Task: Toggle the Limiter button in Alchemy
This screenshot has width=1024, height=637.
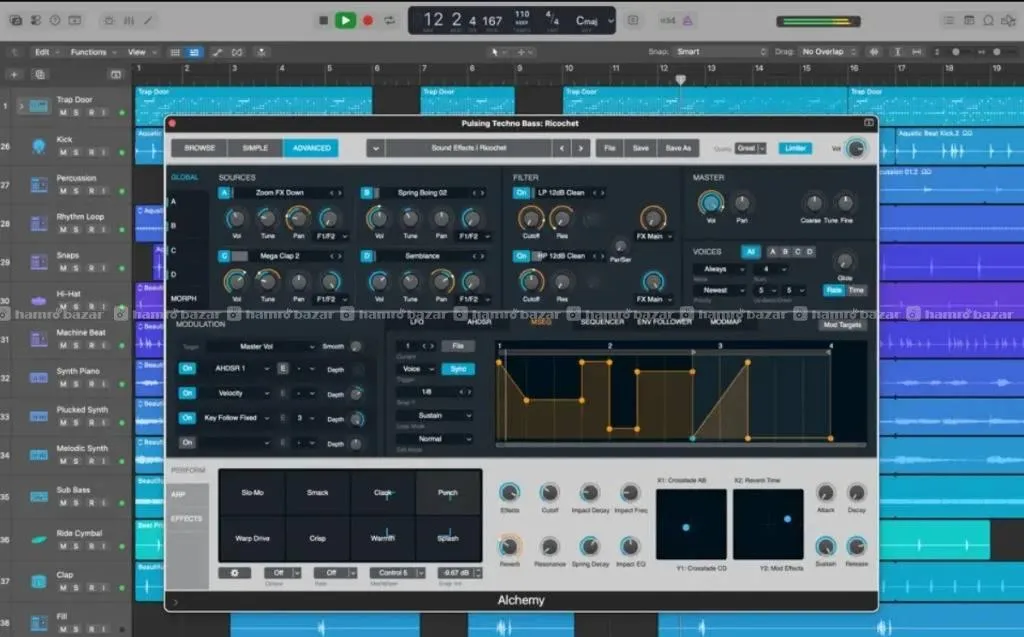Action: point(795,148)
